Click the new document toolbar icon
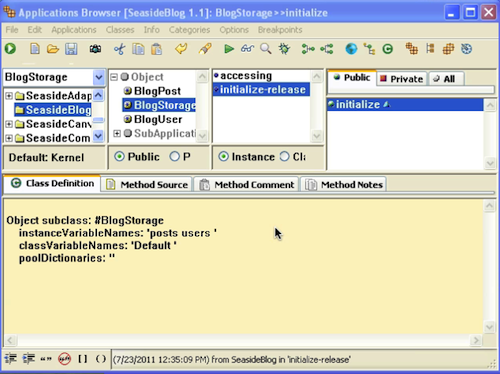Screen dimensions: 500x374 click(35, 49)
